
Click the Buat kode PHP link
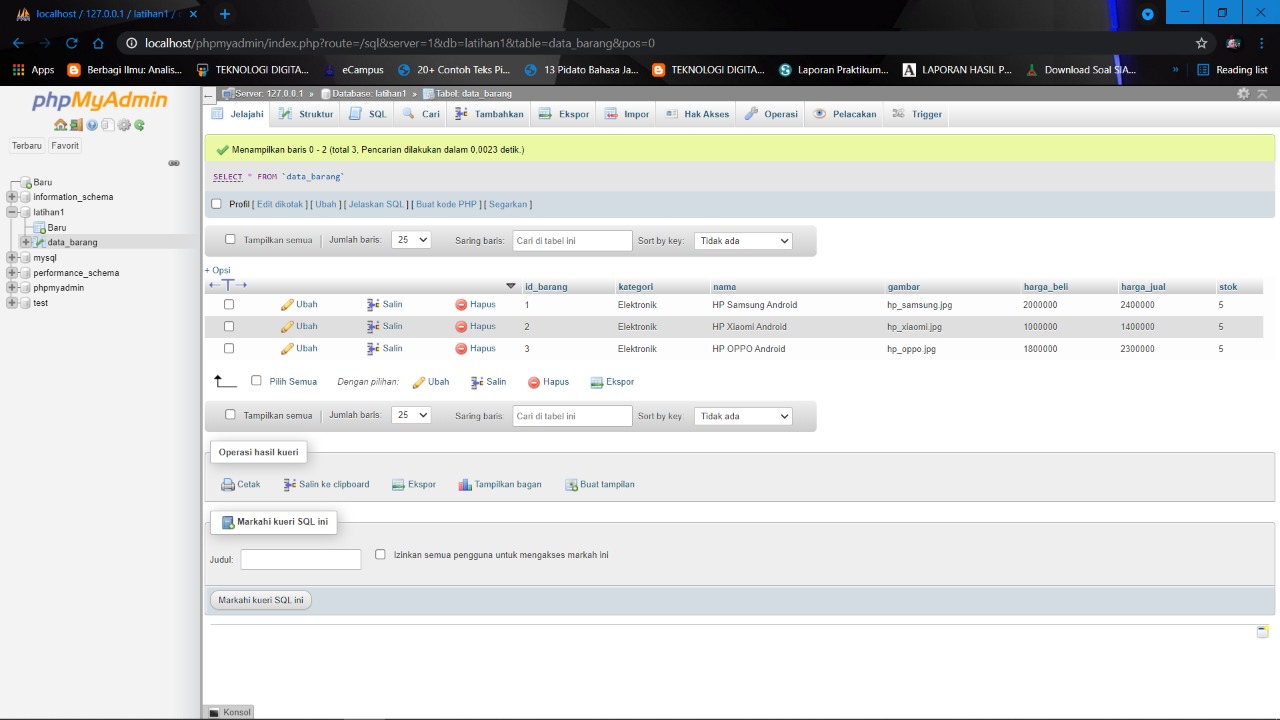coord(446,204)
